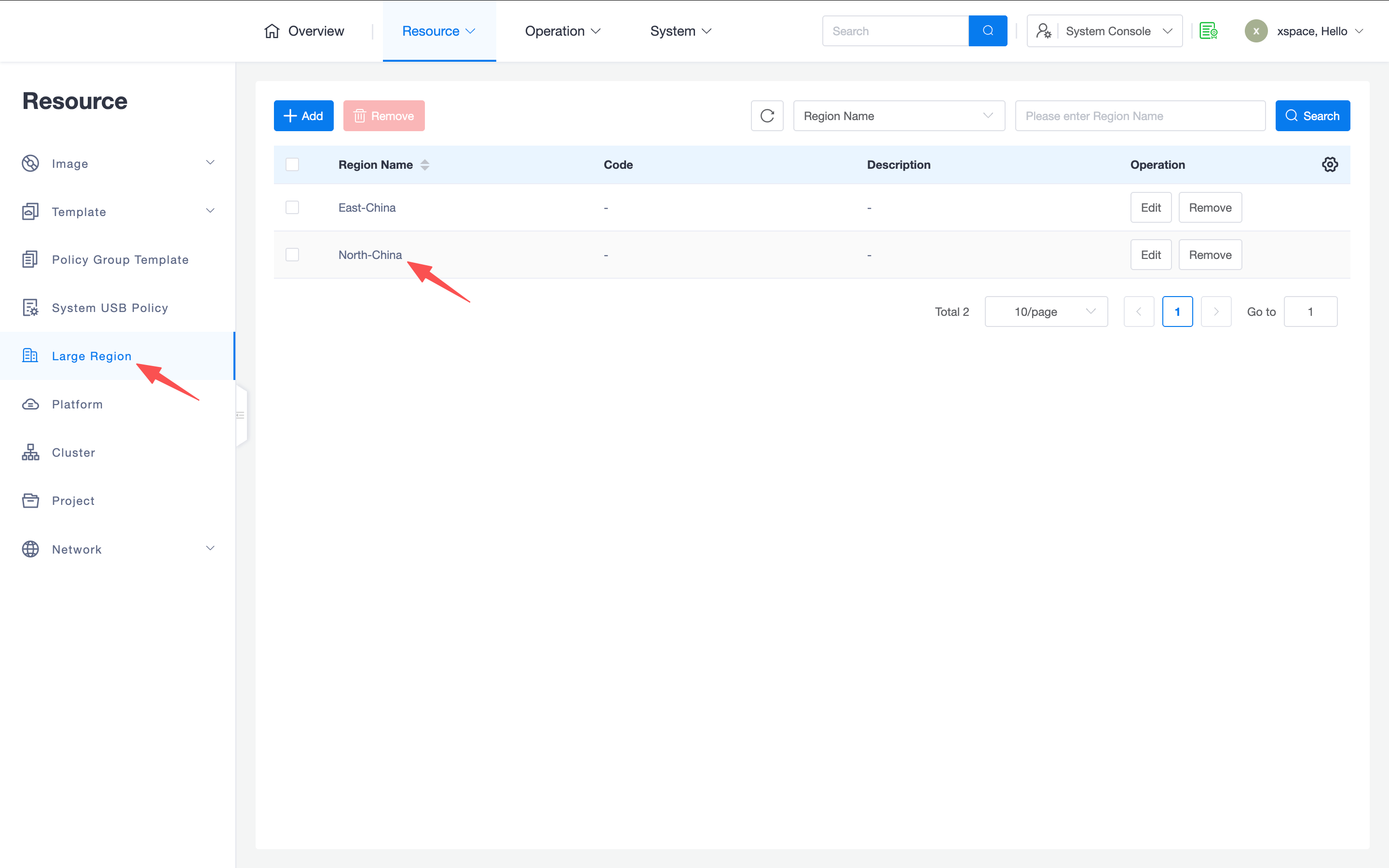Click the blue Add button

click(x=303, y=116)
